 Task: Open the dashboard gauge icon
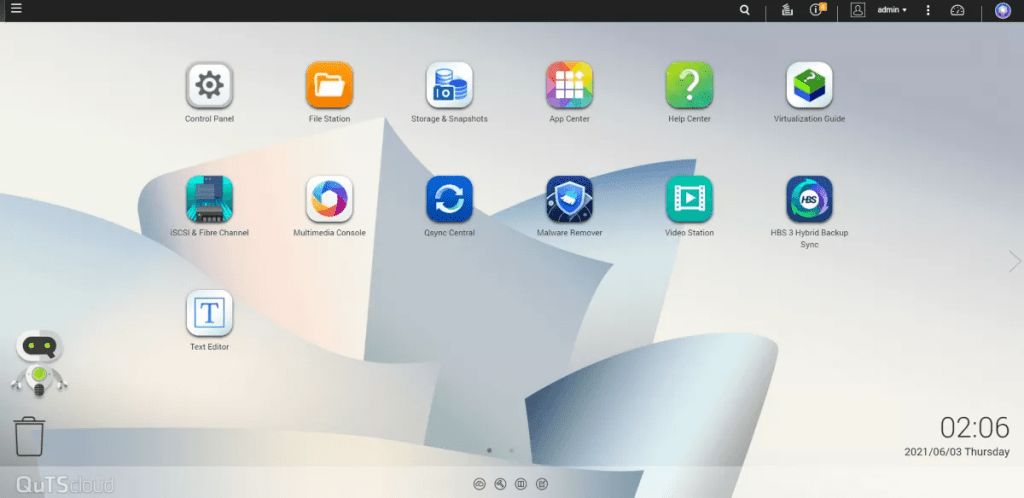tap(957, 10)
